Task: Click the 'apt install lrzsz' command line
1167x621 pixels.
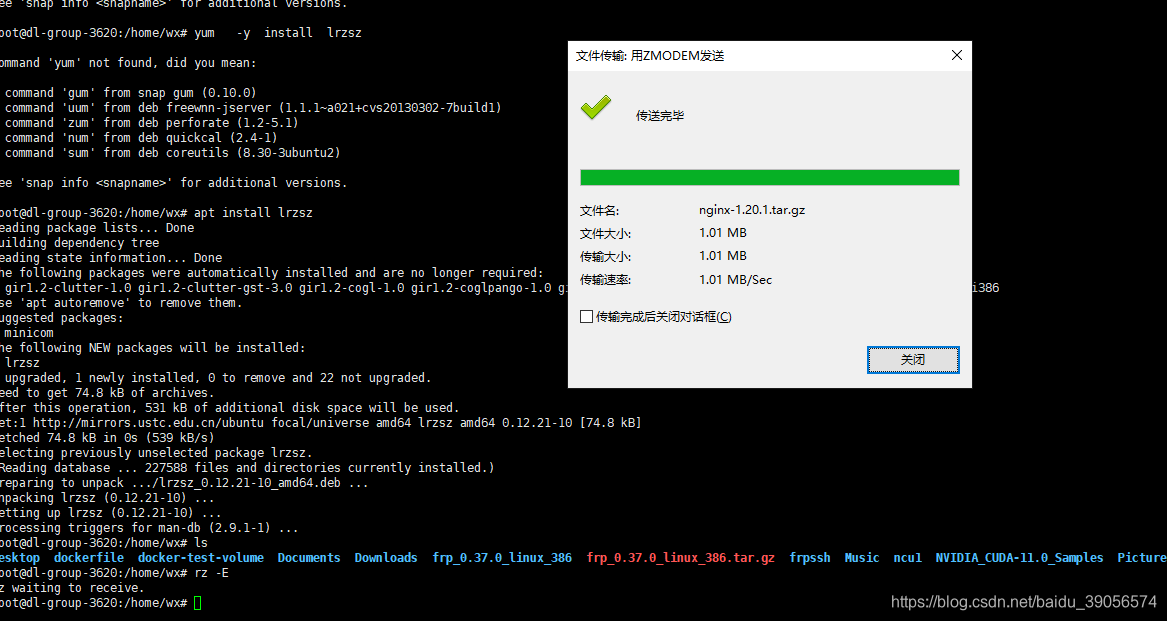Action: (x=156, y=212)
